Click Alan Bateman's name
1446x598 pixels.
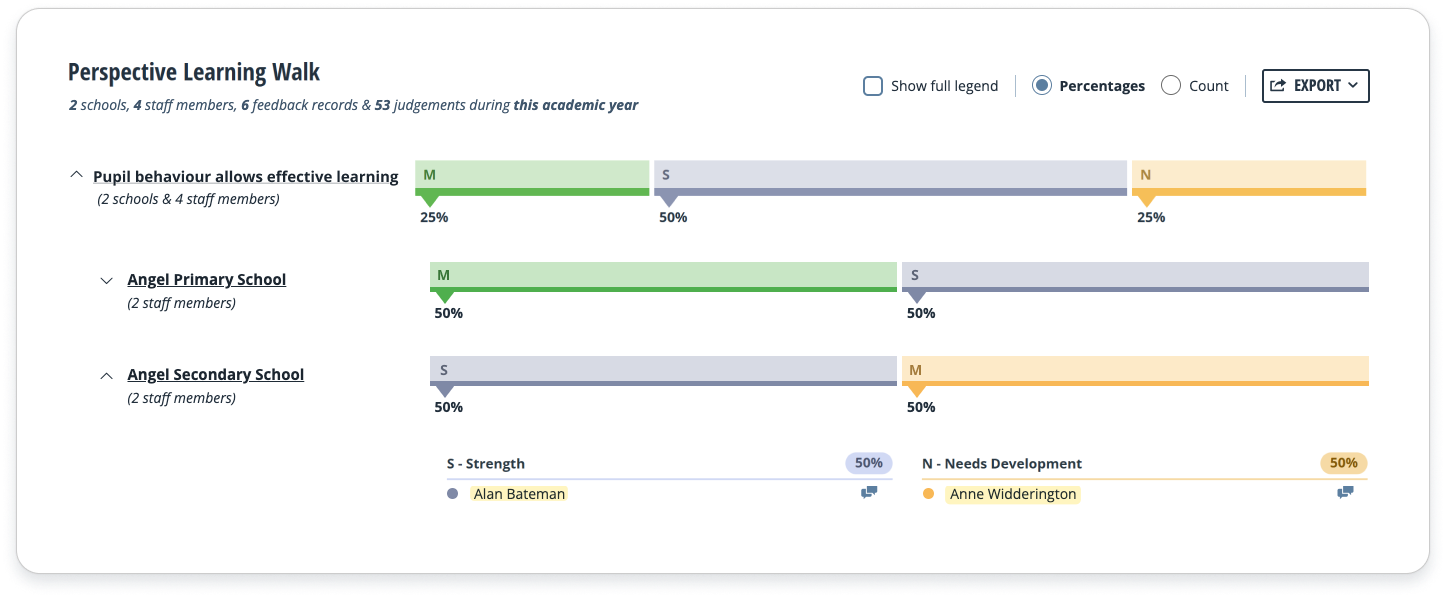click(519, 494)
